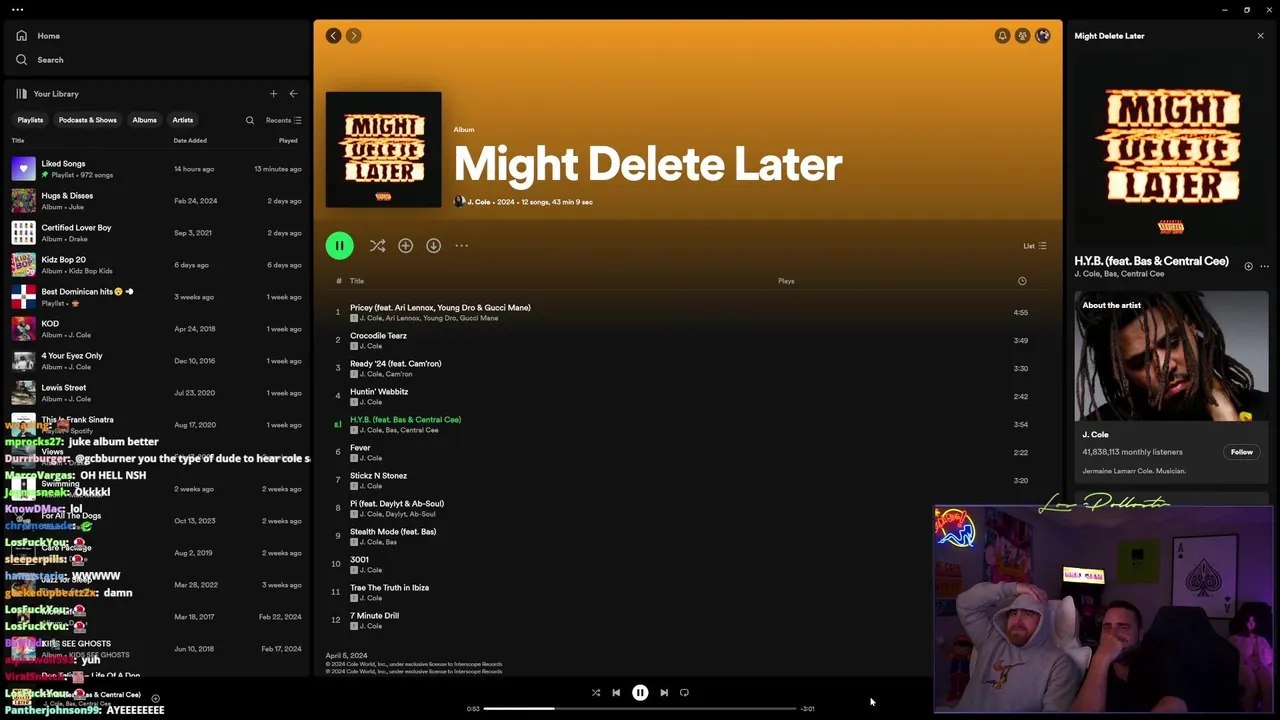1280x720 pixels.
Task: Open more options for album
Action: pyautogui.click(x=461, y=245)
